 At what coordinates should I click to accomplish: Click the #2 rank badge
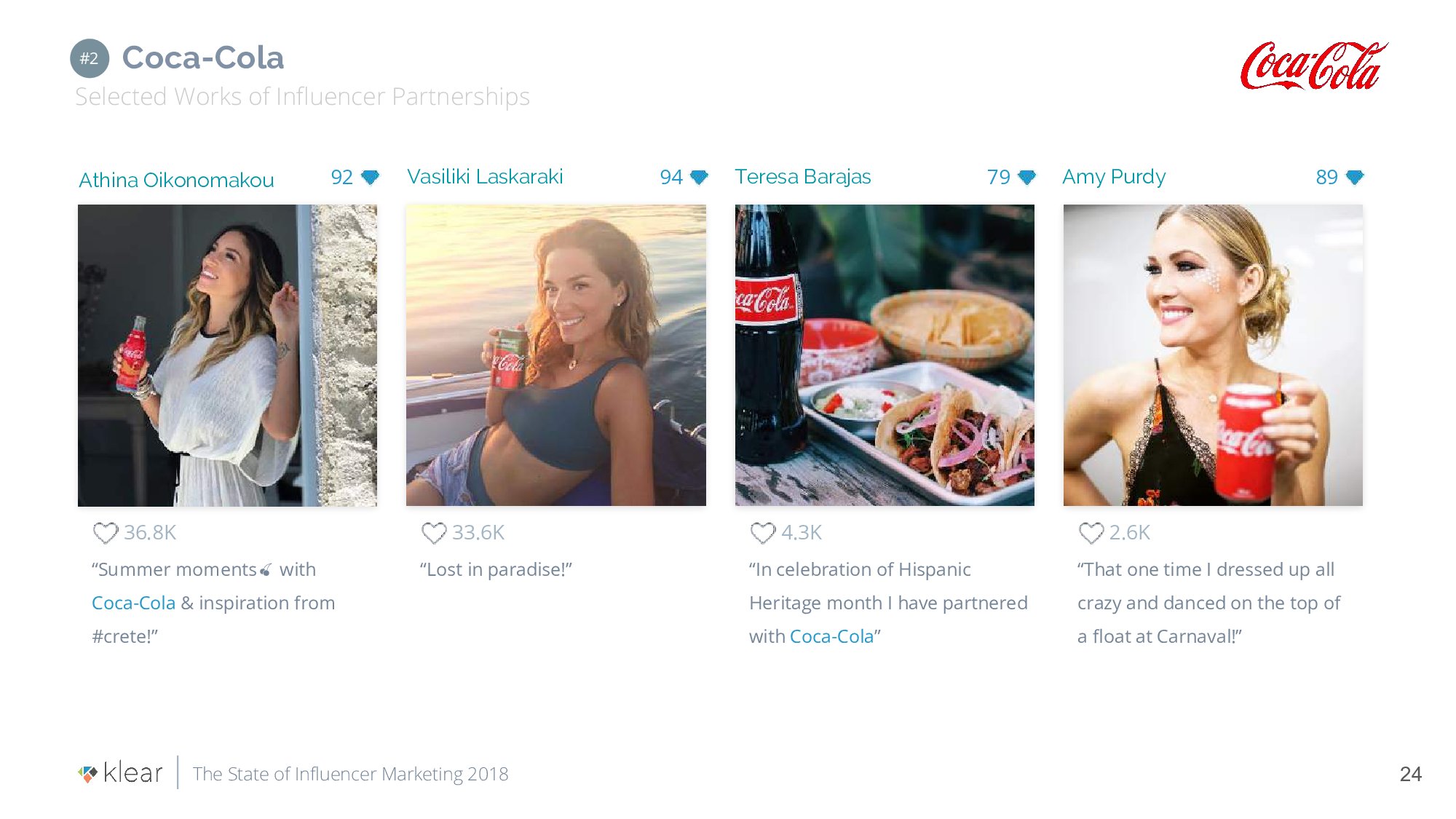click(x=90, y=58)
